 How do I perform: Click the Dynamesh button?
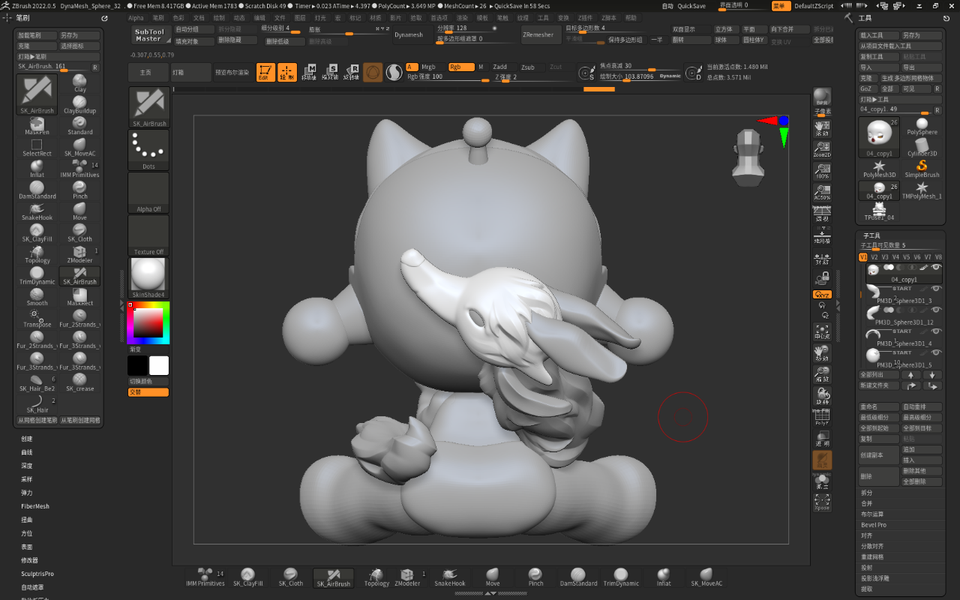point(408,35)
